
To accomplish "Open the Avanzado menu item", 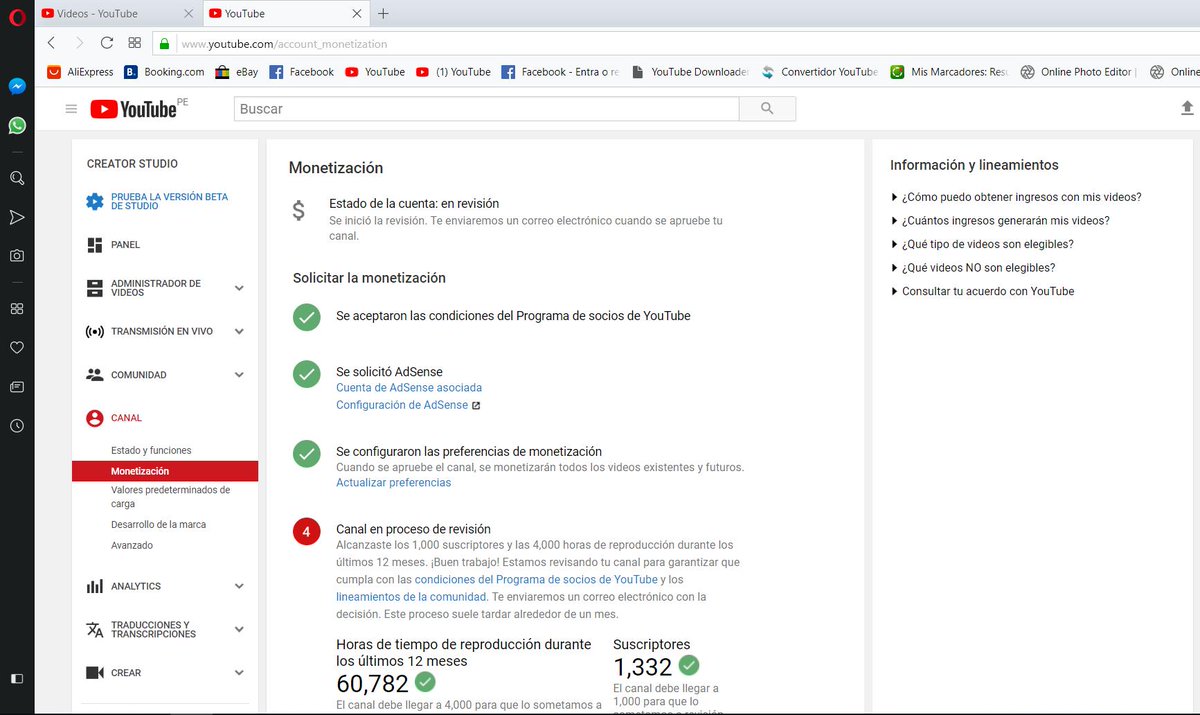I will (x=132, y=546).
